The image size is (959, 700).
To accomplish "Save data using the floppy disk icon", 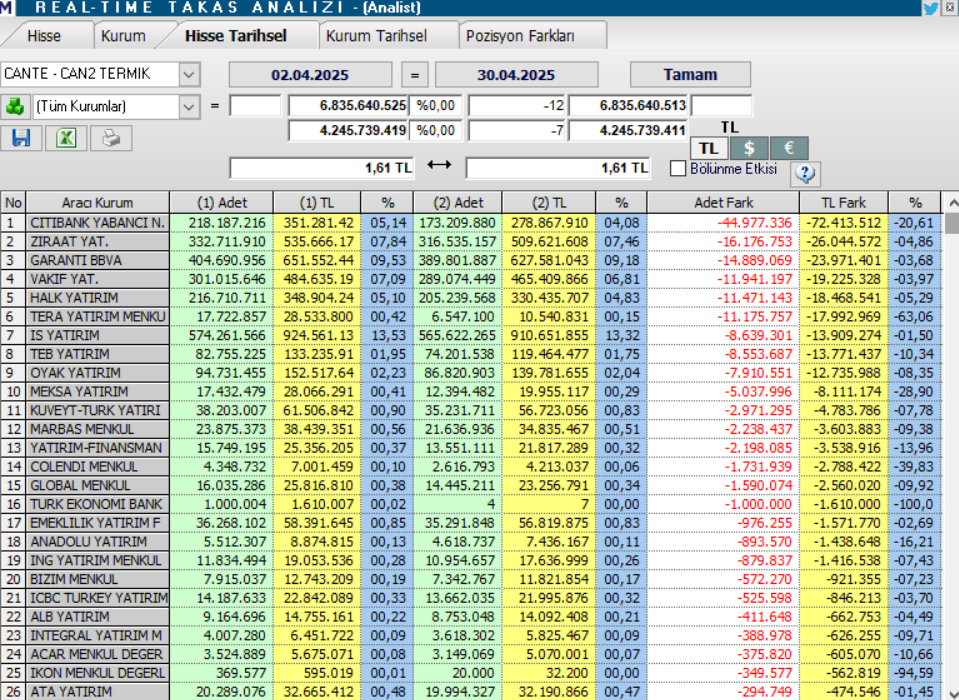I will [x=21, y=138].
